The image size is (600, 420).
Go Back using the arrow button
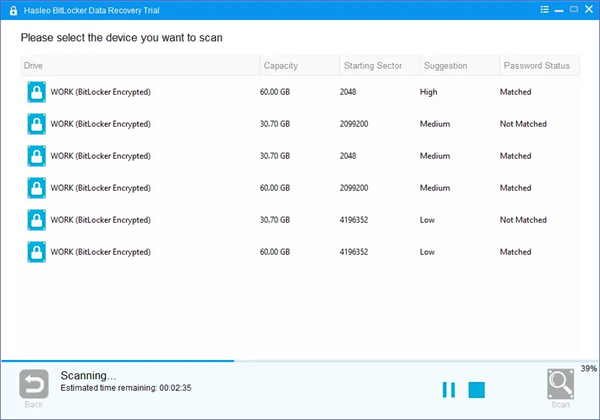(x=34, y=384)
